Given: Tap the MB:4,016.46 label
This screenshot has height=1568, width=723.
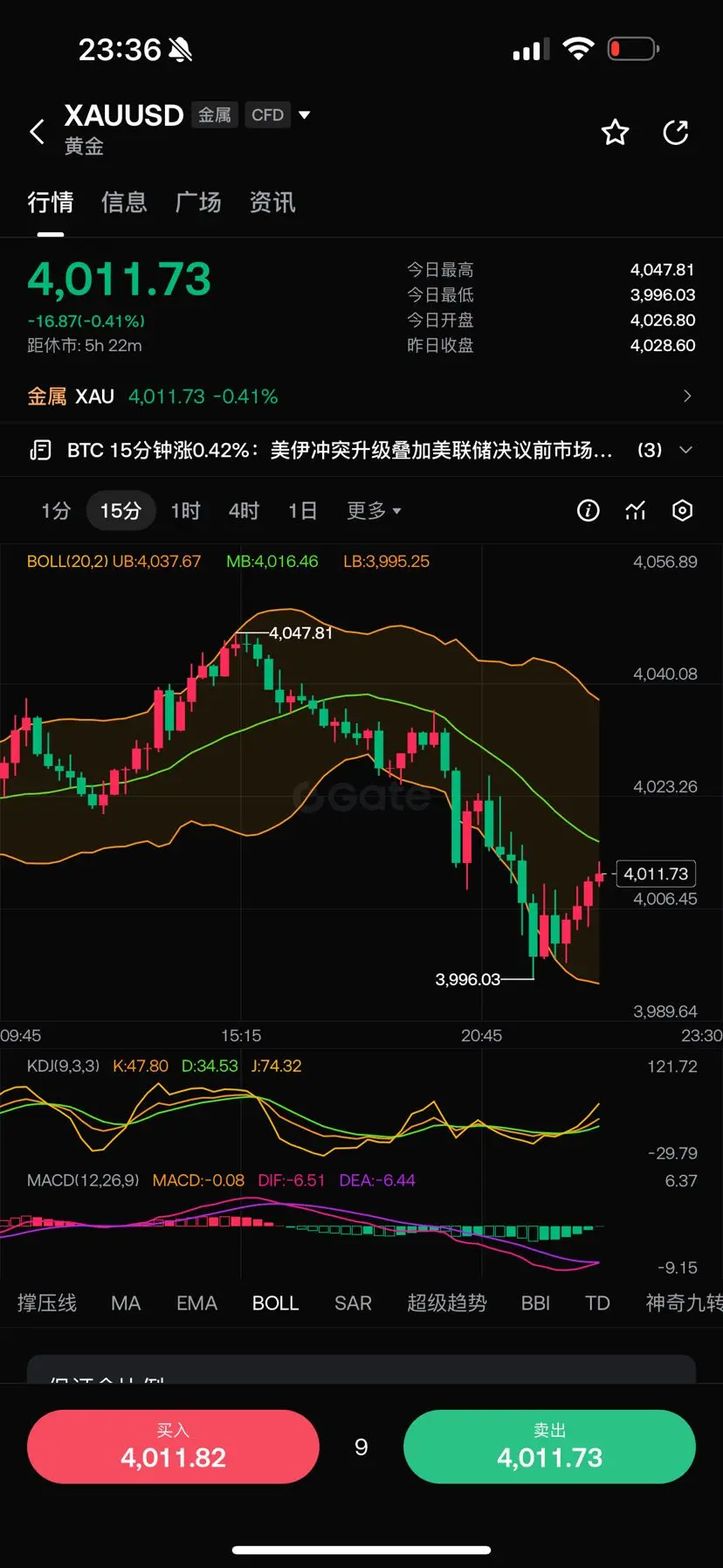Looking at the screenshot, I should (272, 562).
